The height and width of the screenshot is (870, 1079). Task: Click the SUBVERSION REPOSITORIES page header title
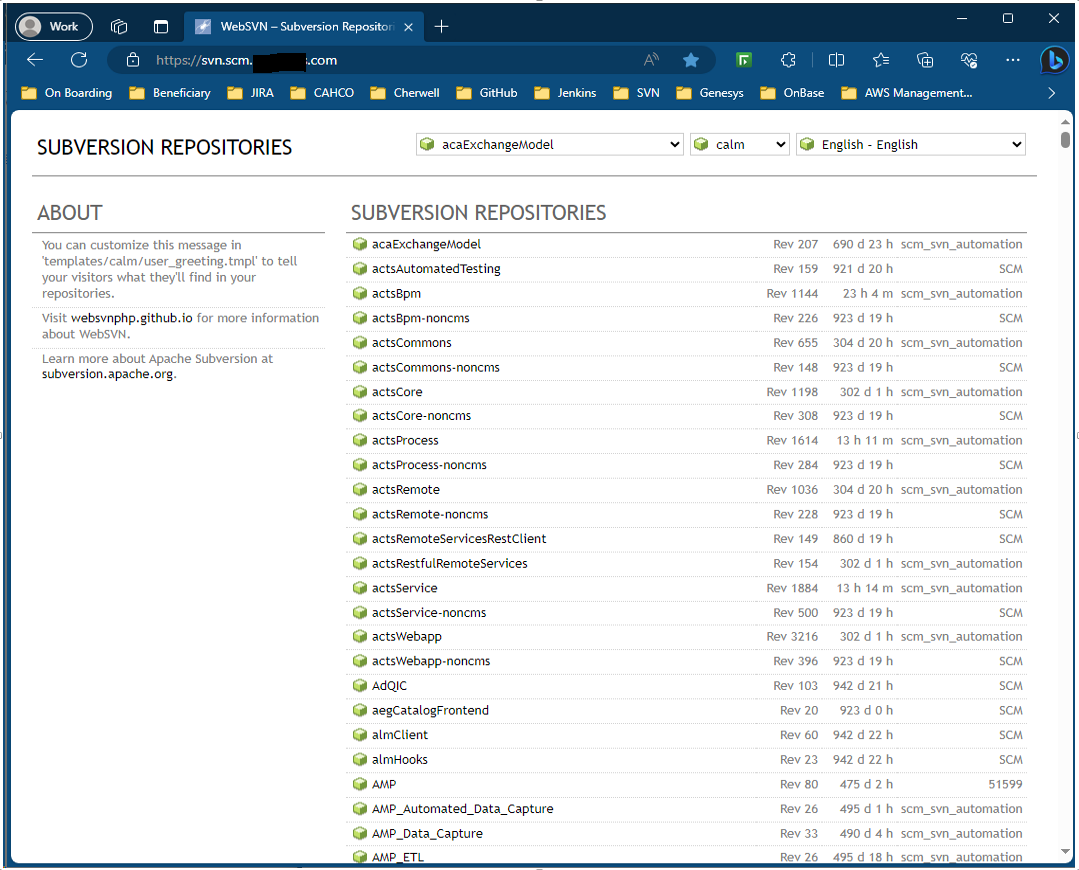[164, 147]
